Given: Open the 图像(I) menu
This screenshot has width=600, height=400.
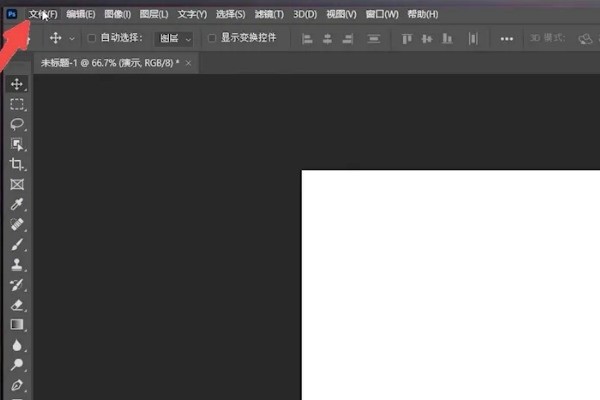Looking at the screenshot, I should point(117,14).
